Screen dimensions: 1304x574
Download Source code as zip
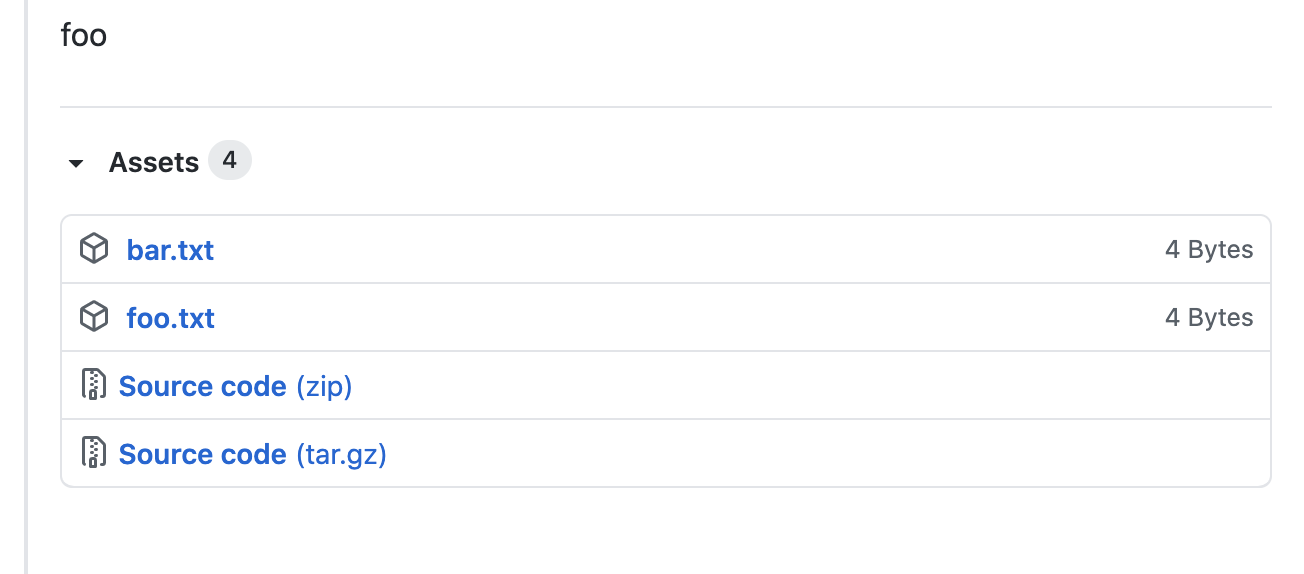click(202, 386)
